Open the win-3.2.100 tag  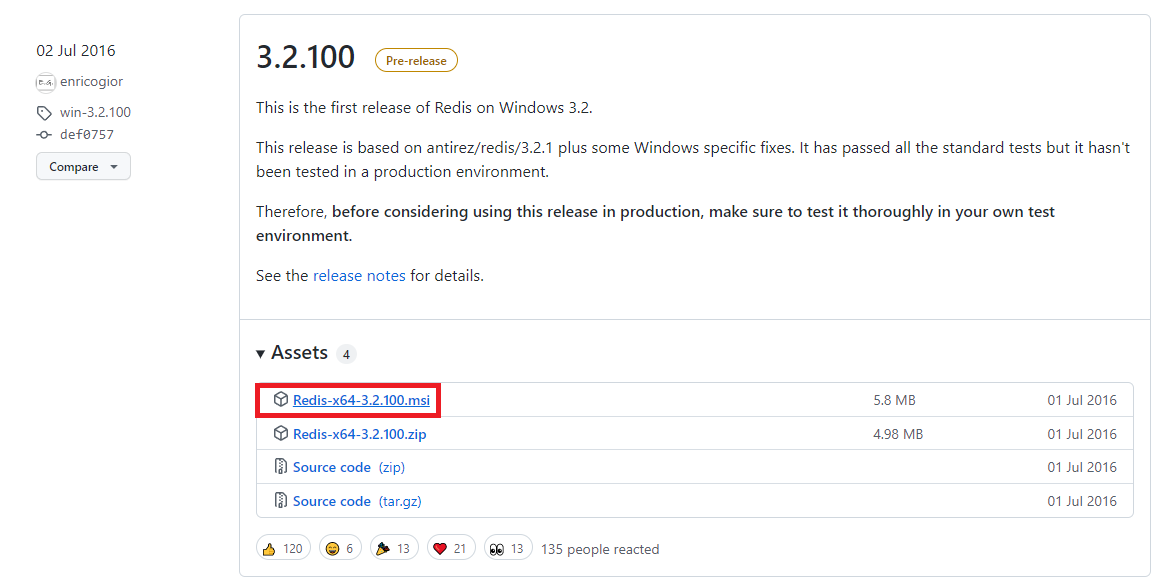[95, 112]
